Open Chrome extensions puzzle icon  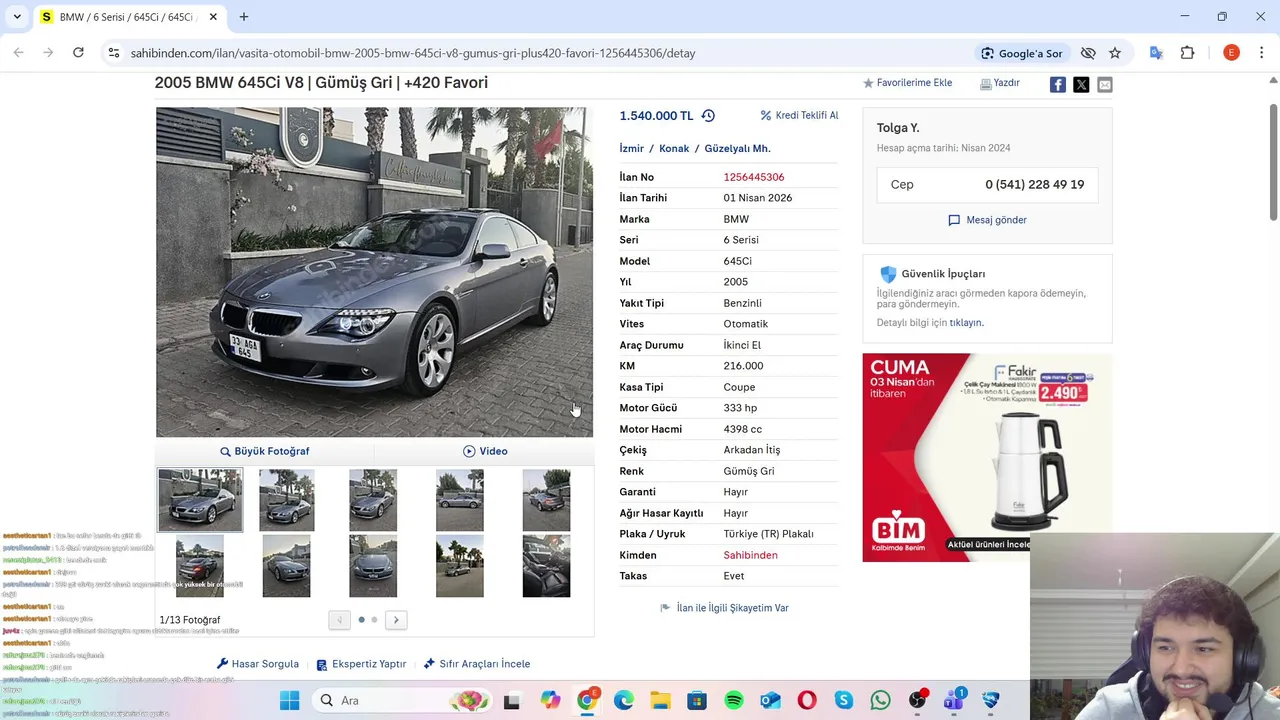tap(1188, 53)
